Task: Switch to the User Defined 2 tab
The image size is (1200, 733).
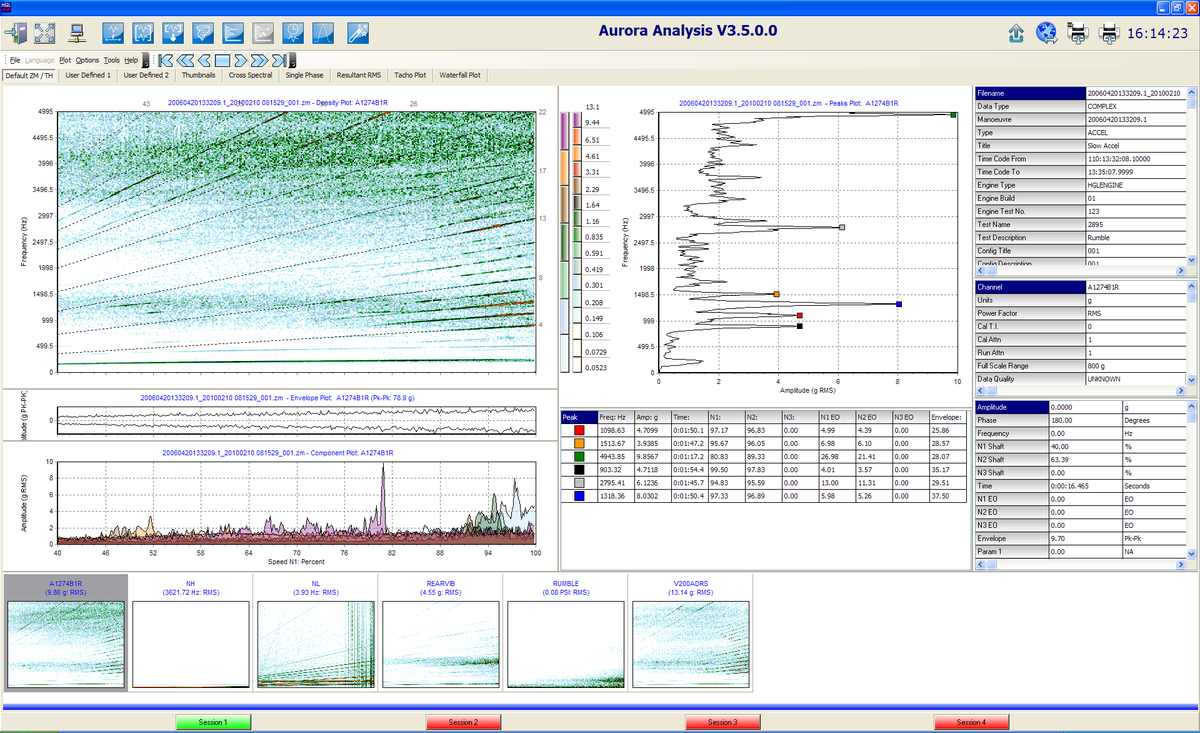Action: pyautogui.click(x=146, y=75)
